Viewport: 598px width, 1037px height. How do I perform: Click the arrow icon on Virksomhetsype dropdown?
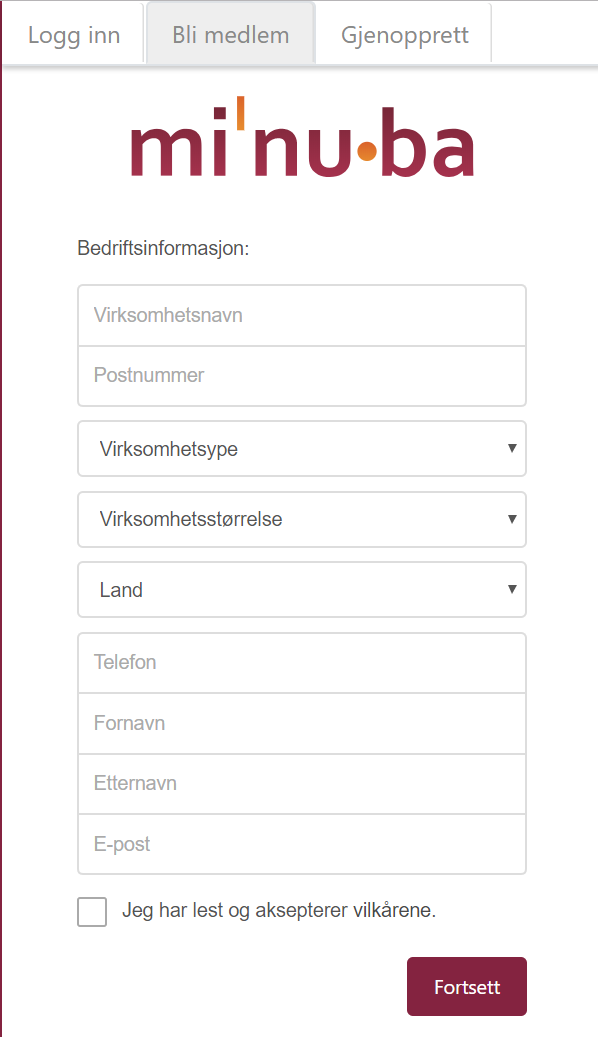(x=511, y=448)
